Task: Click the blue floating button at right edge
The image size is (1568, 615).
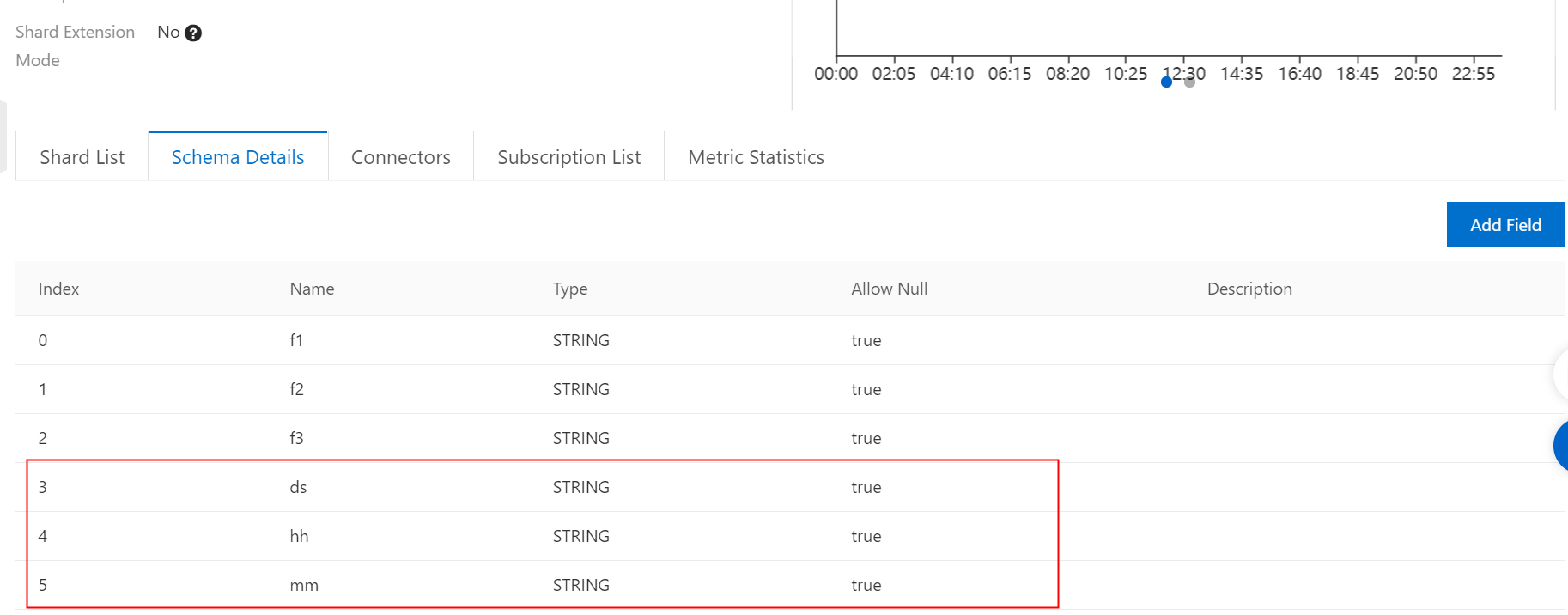Action: 1560,446
